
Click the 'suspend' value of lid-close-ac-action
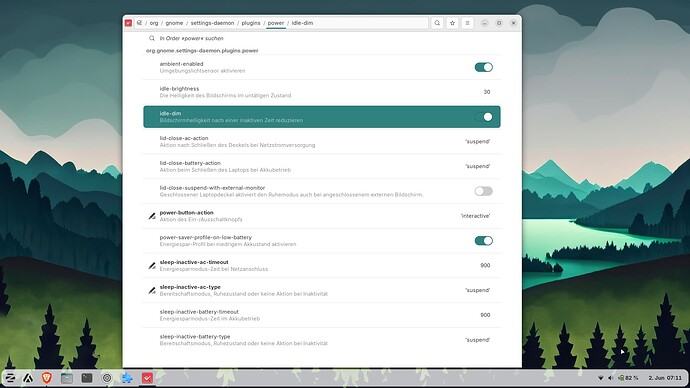pyautogui.click(x=477, y=142)
